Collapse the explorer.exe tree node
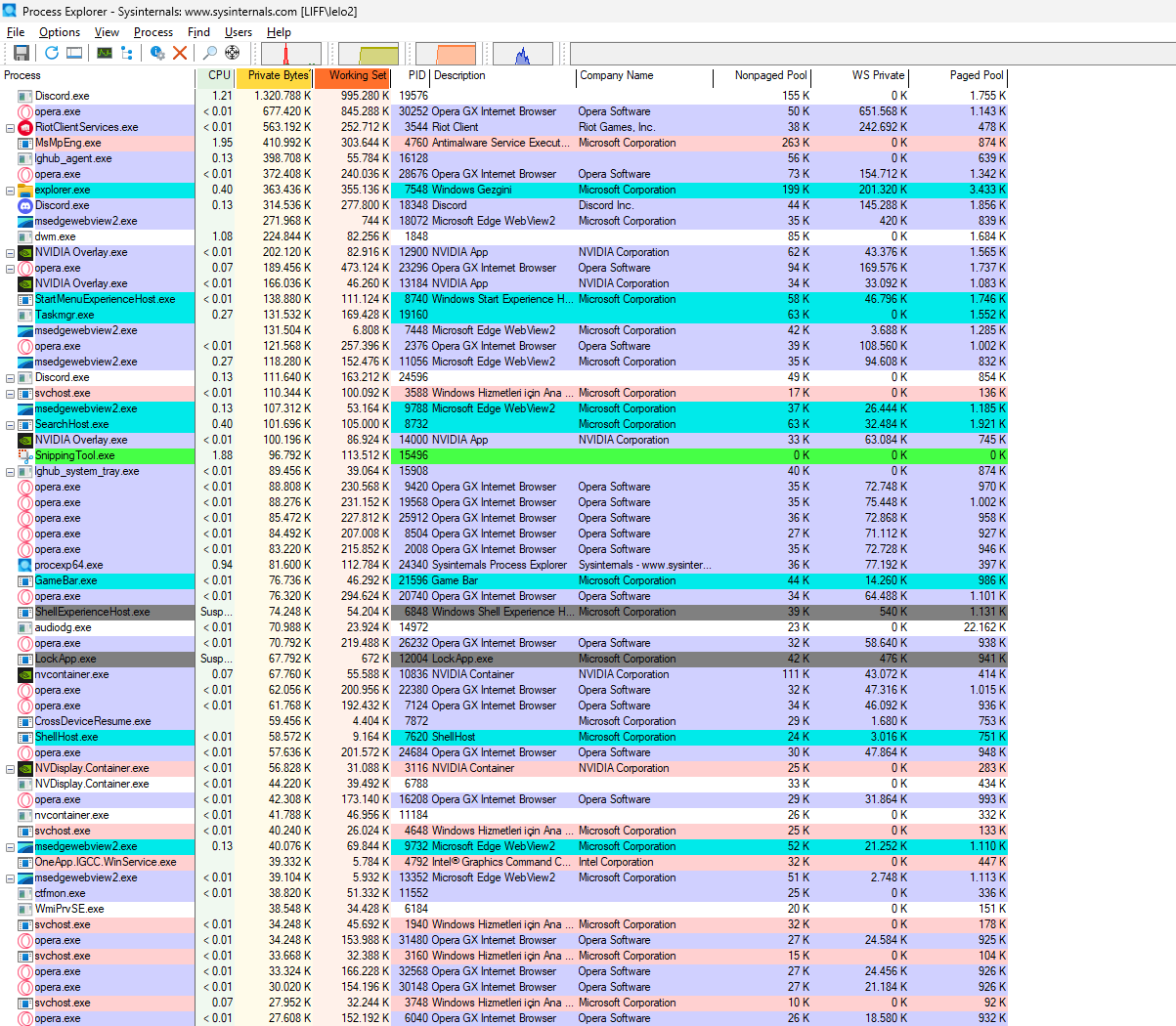The image size is (1176, 1026). click(11, 190)
